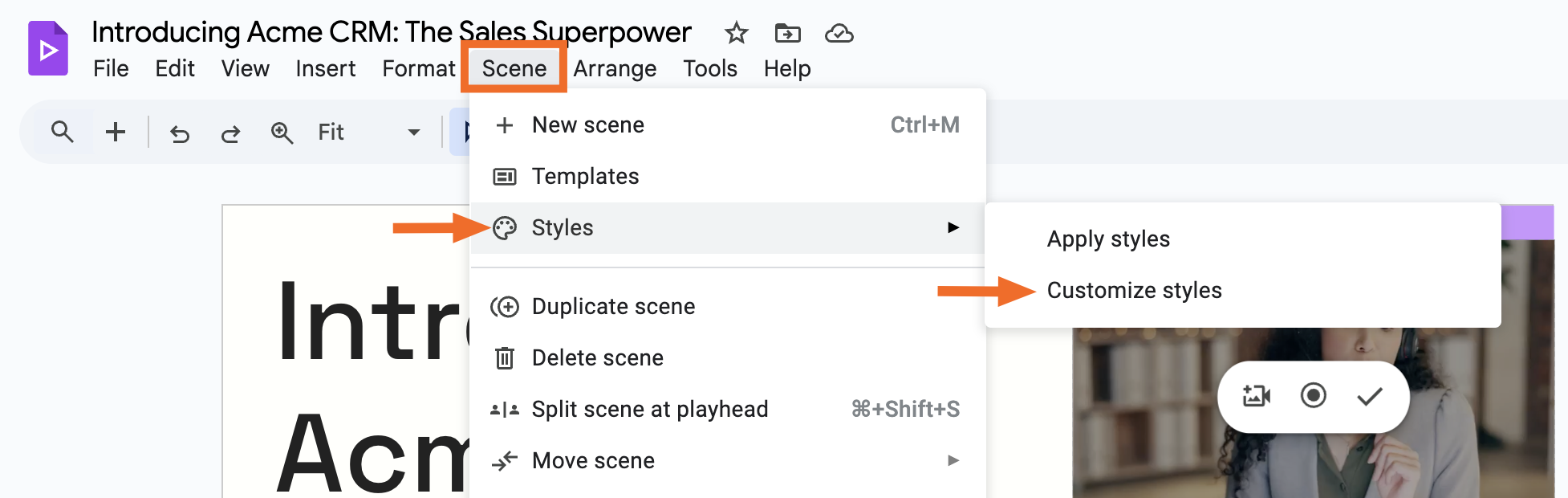Choose Duplicate scene

click(727, 307)
